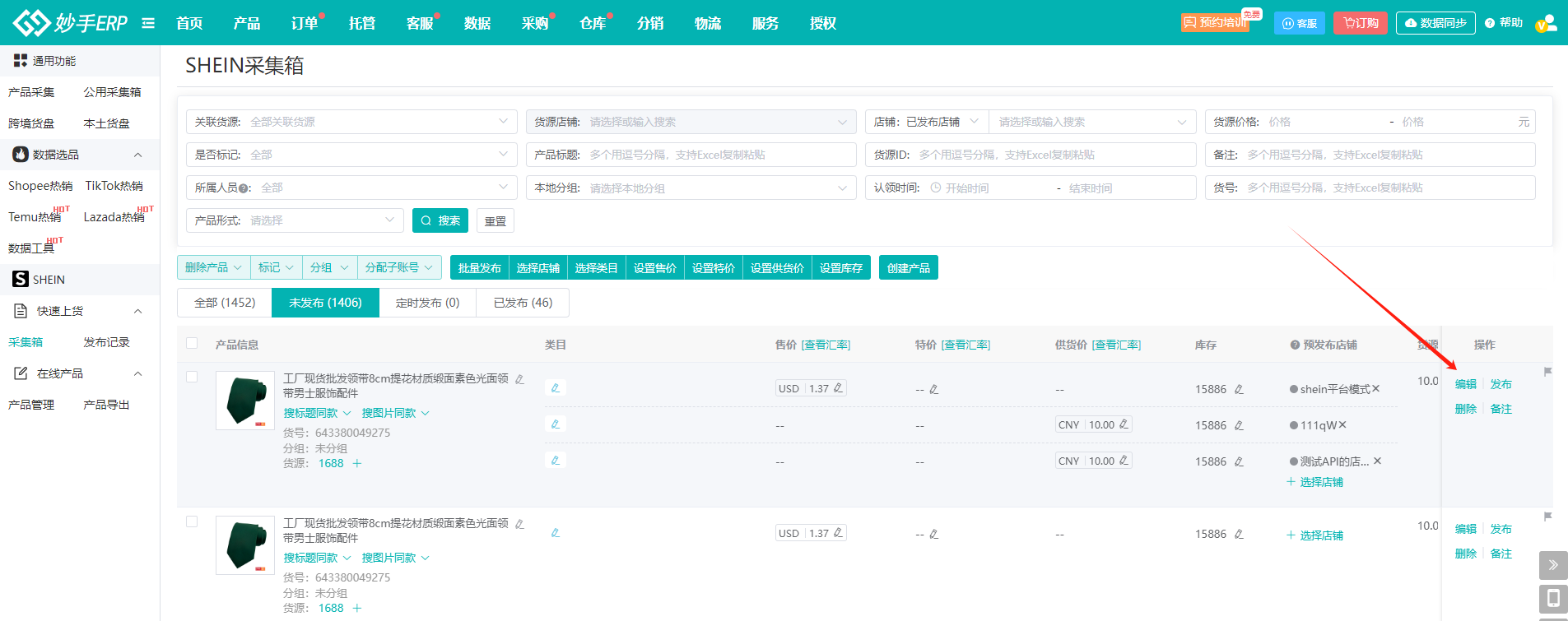Edit stock 15886 pencil for shein平台模式 row
The image size is (1568, 621).
pos(1239,389)
